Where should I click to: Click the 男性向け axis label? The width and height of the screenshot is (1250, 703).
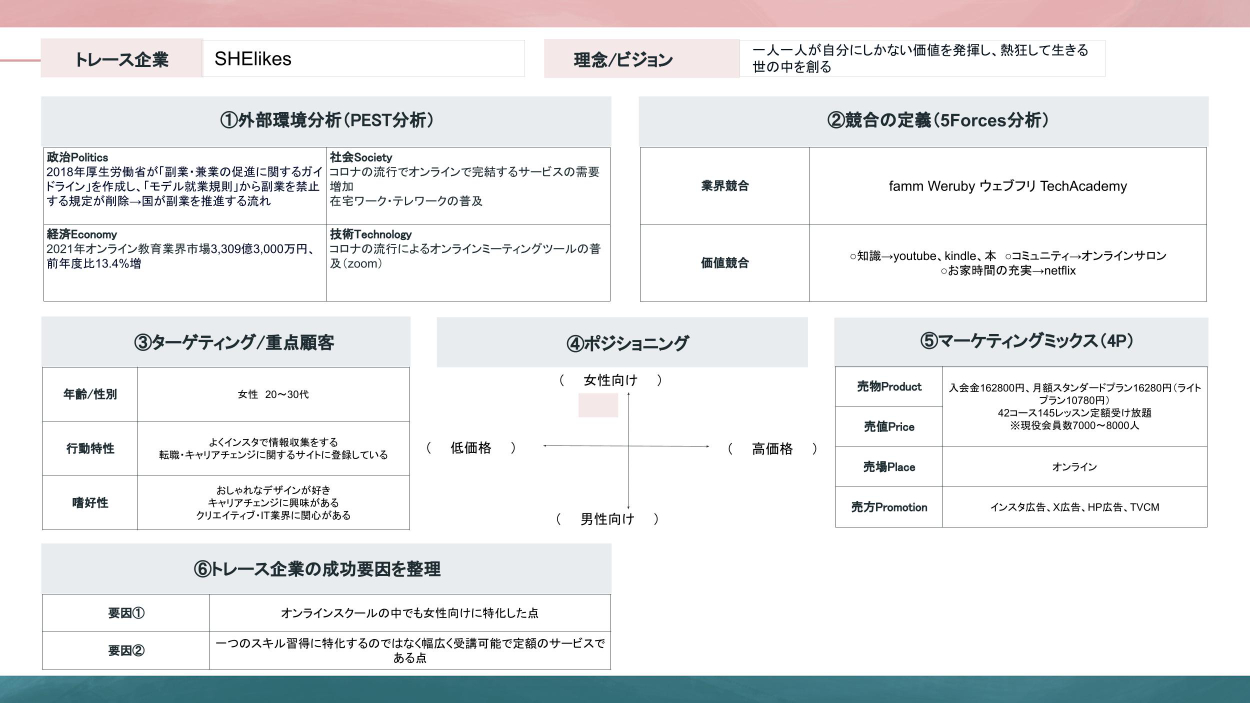coord(608,519)
